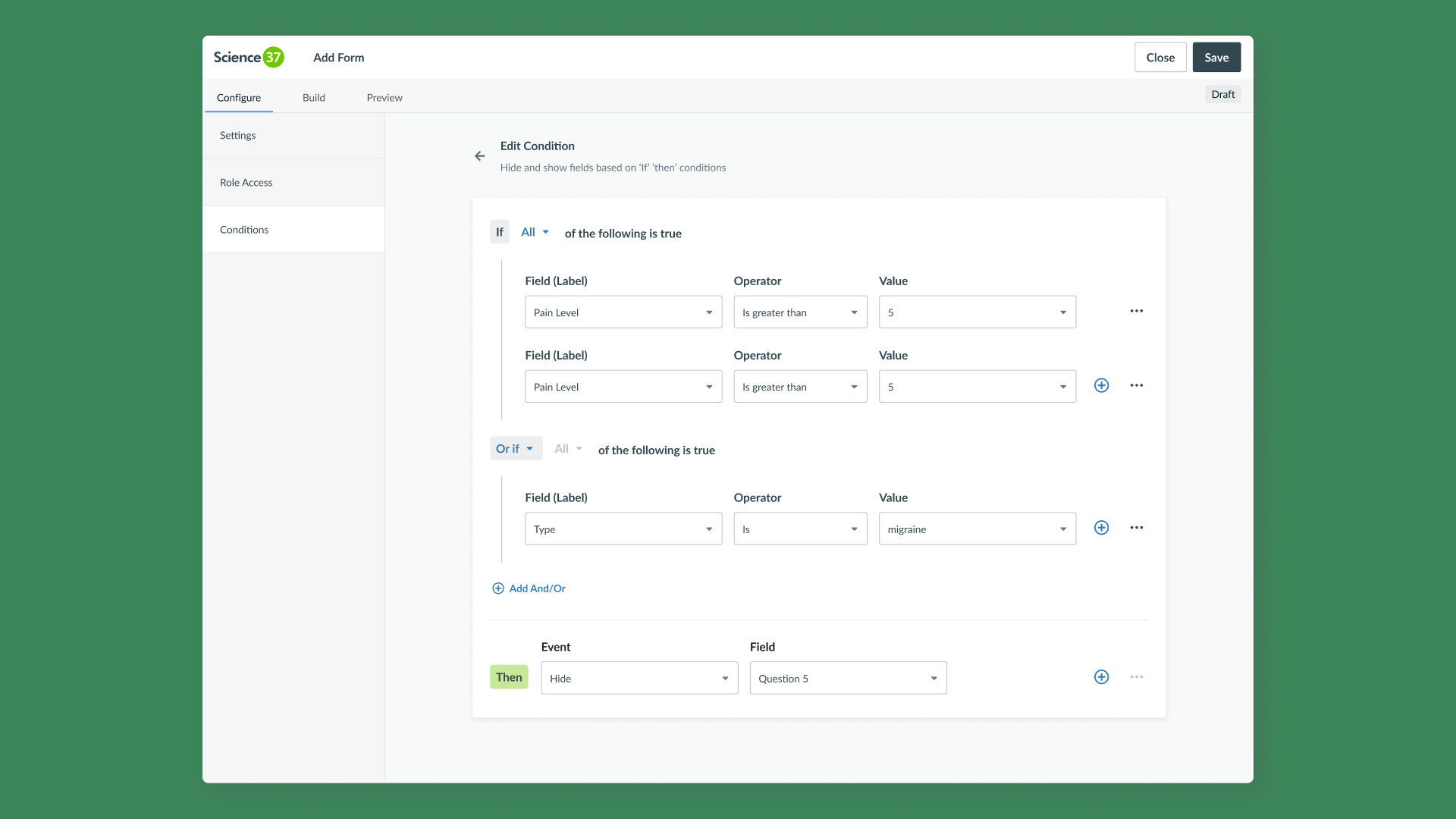The height and width of the screenshot is (819, 1456).
Task: Open three-dots menu in the Then row
Action: [x=1136, y=678]
